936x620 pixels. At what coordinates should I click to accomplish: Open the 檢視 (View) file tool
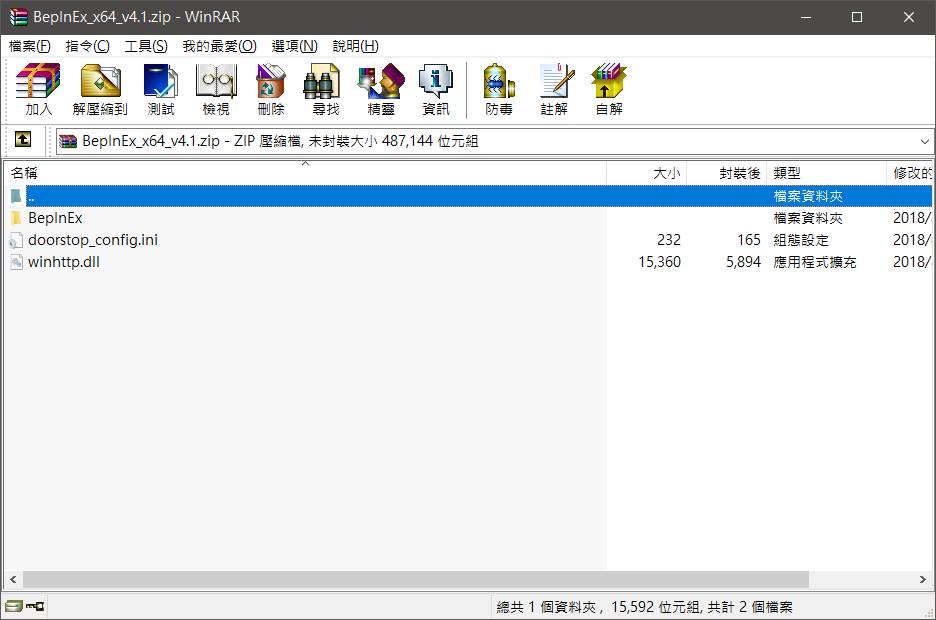[x=216, y=89]
